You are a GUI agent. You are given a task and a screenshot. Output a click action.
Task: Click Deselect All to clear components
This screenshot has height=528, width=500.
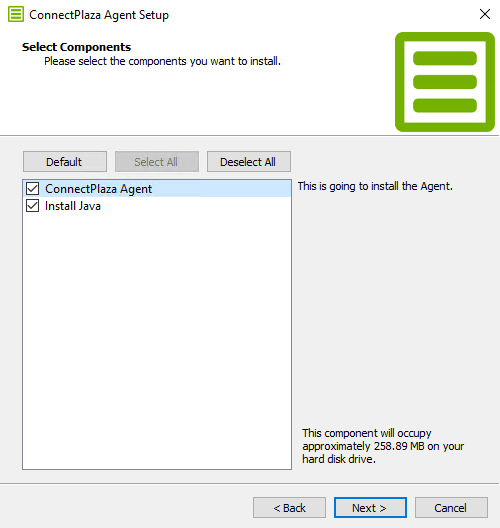pos(249,162)
